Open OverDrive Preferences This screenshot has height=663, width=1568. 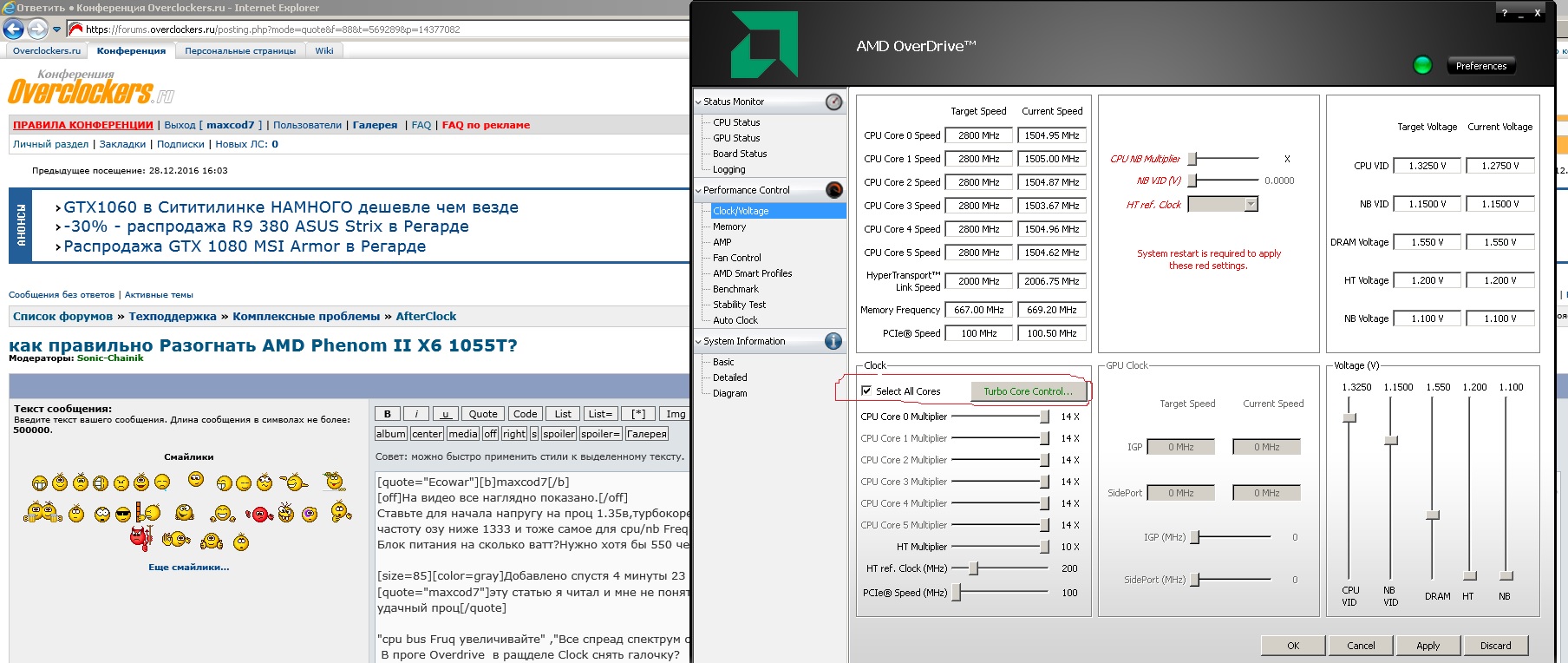coord(1481,66)
